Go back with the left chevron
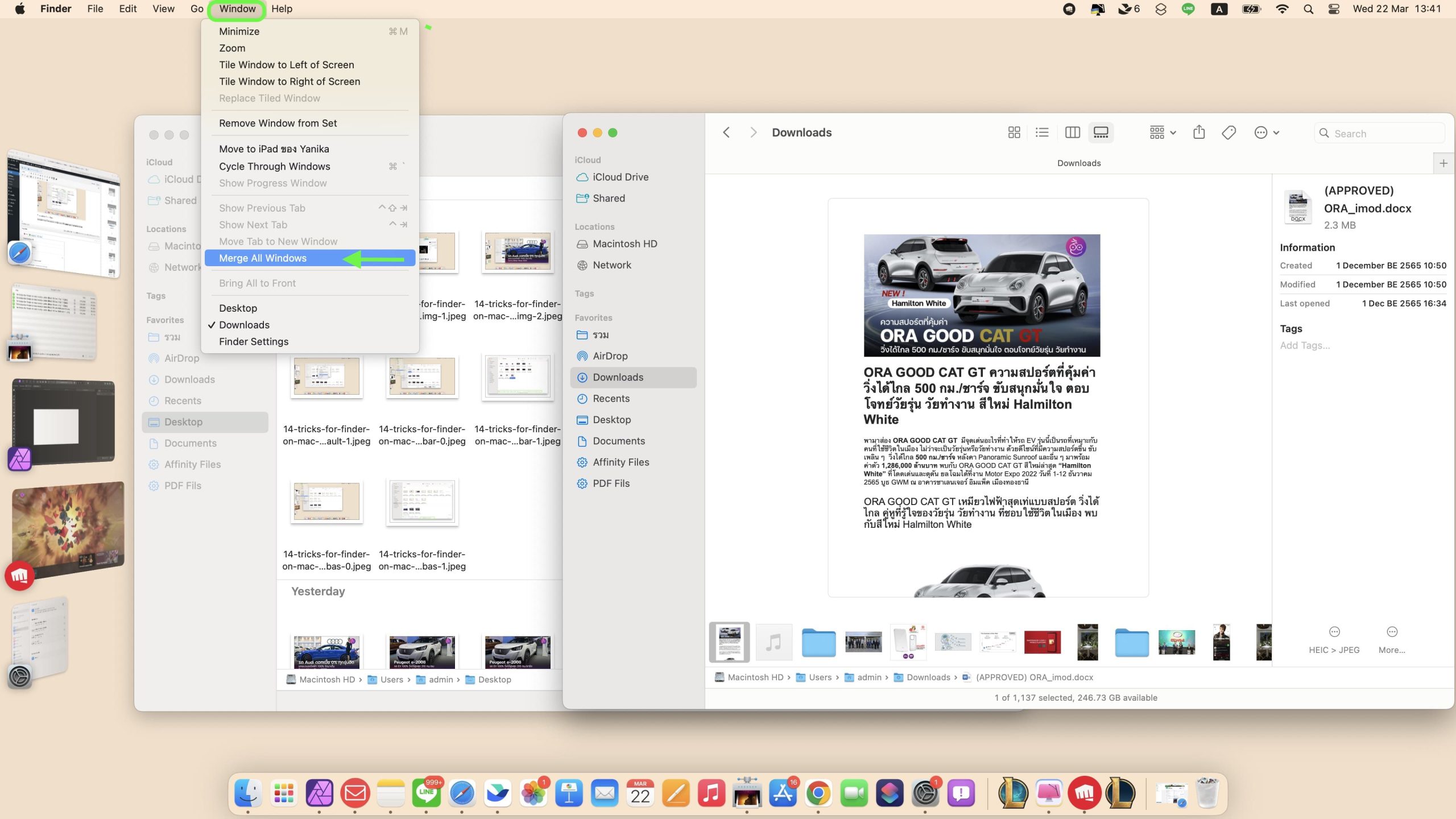Viewport: 1456px width, 819px height. point(726,133)
